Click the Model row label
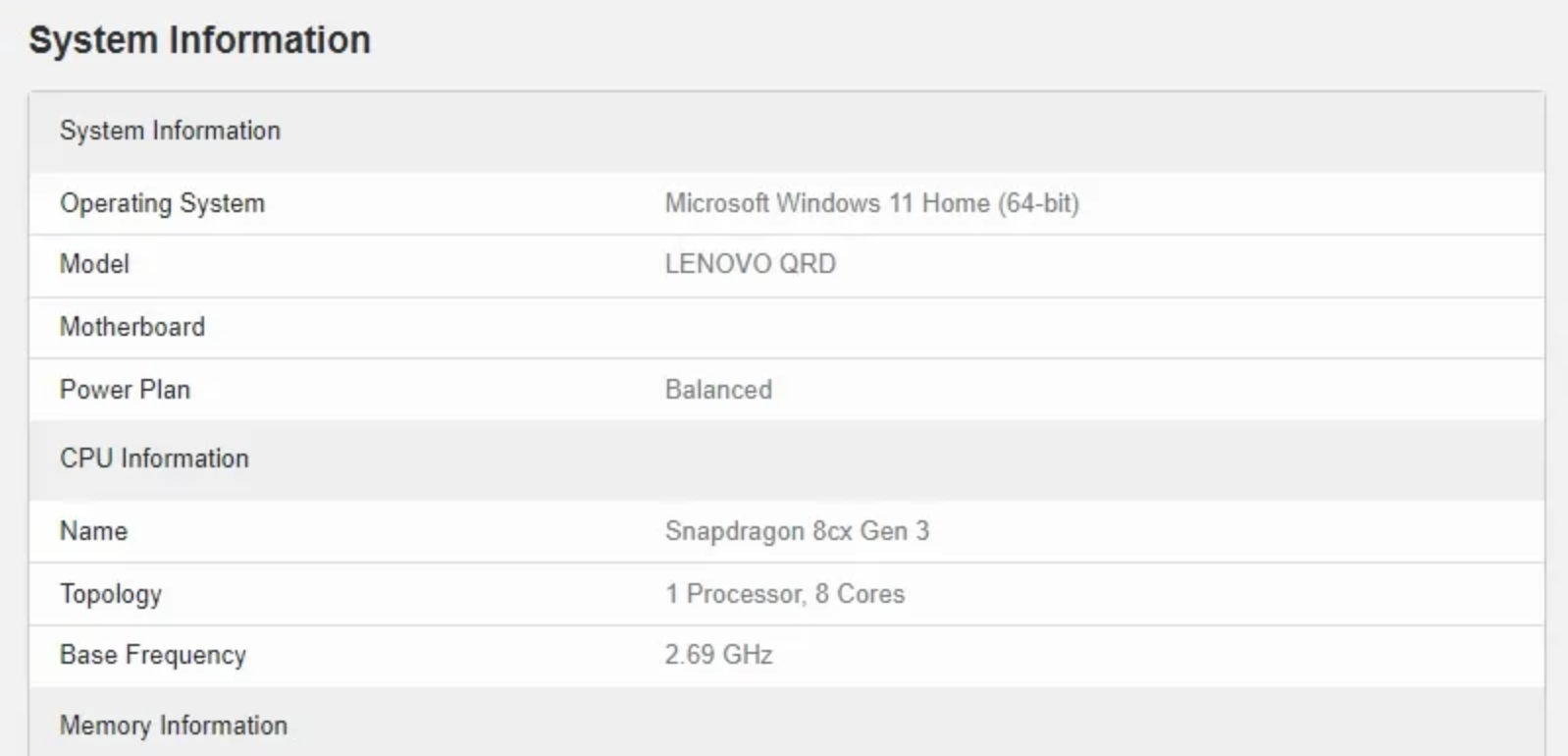 [x=94, y=264]
